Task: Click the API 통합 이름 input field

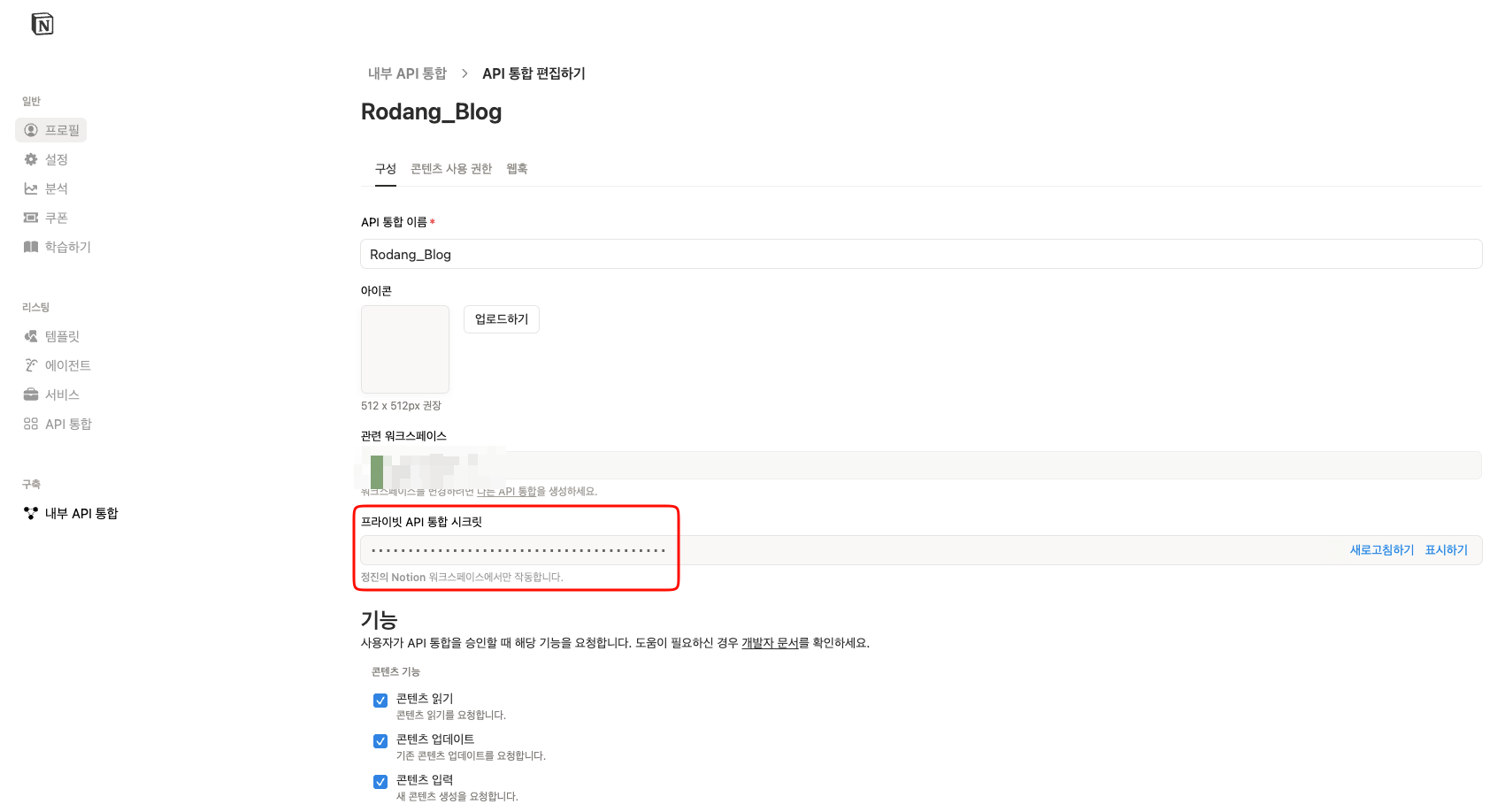Action: point(920,255)
